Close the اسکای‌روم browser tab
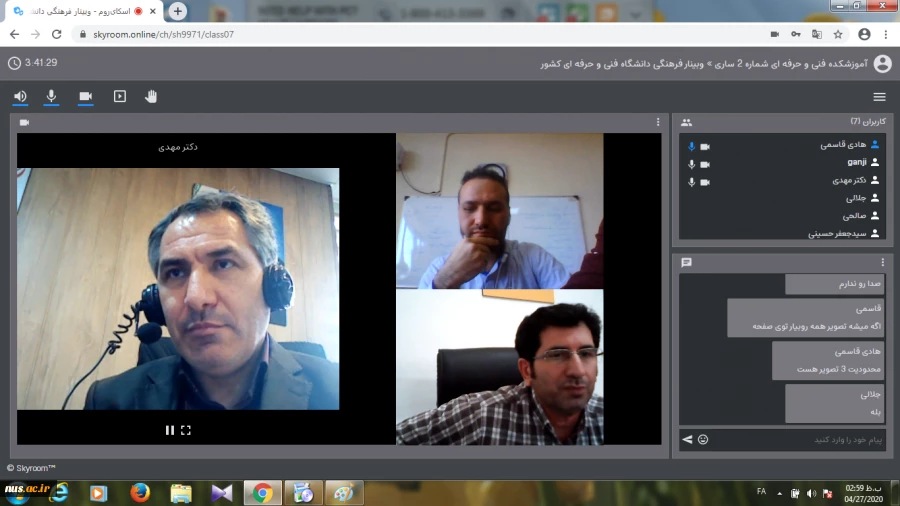The height and width of the screenshot is (506, 900). pos(153,11)
